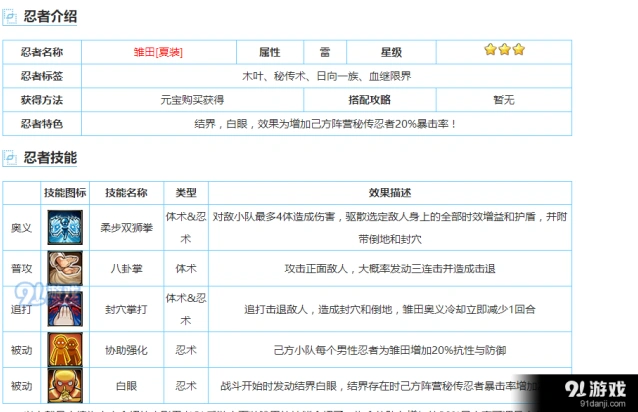Image resolution: width=638 pixels, height=412 pixels.
Task: Click the 忍术 type in 协助强化 row
Action: 186,350
